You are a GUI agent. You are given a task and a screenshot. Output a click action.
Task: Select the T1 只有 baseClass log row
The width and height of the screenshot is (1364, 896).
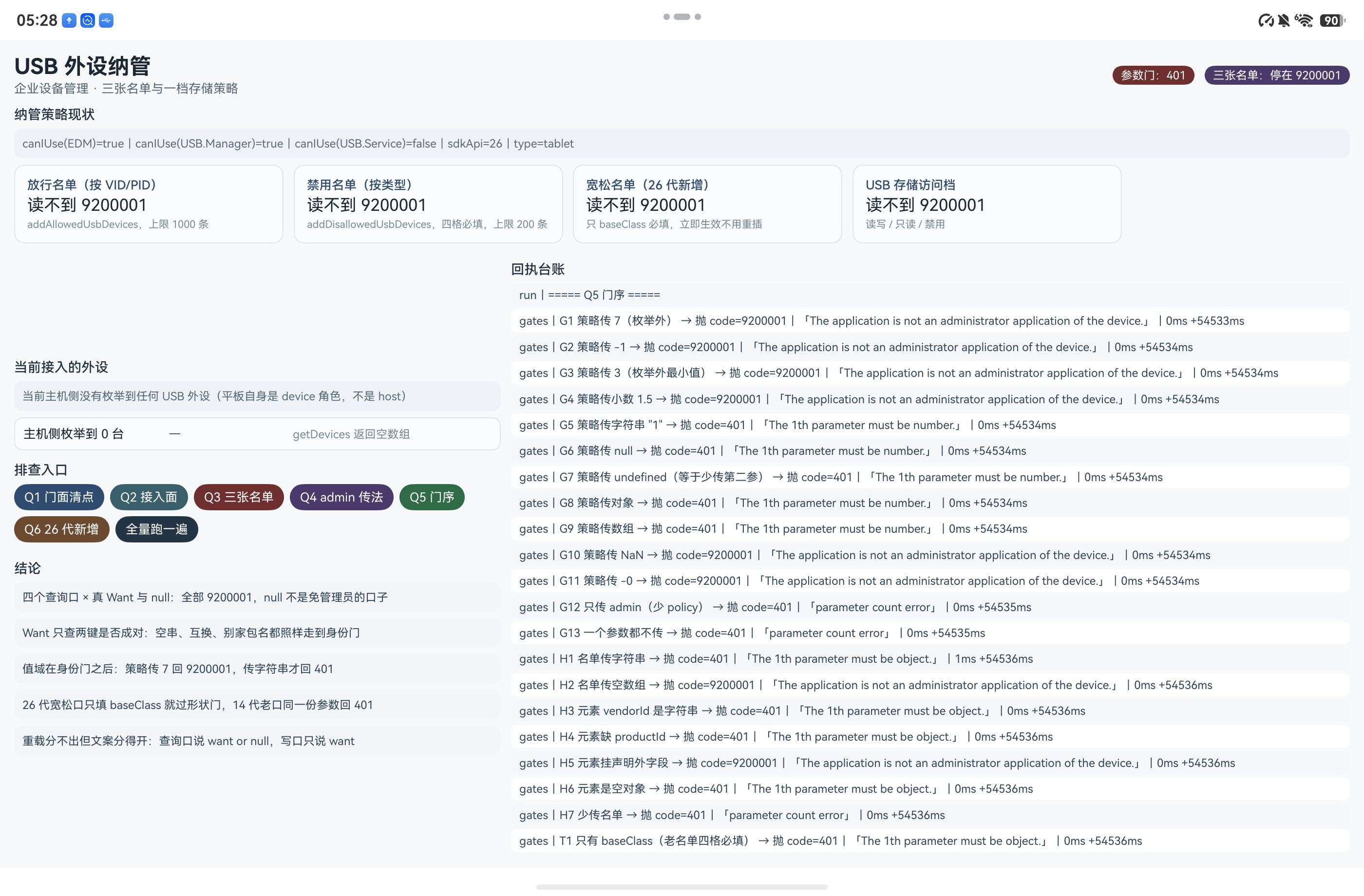point(930,840)
